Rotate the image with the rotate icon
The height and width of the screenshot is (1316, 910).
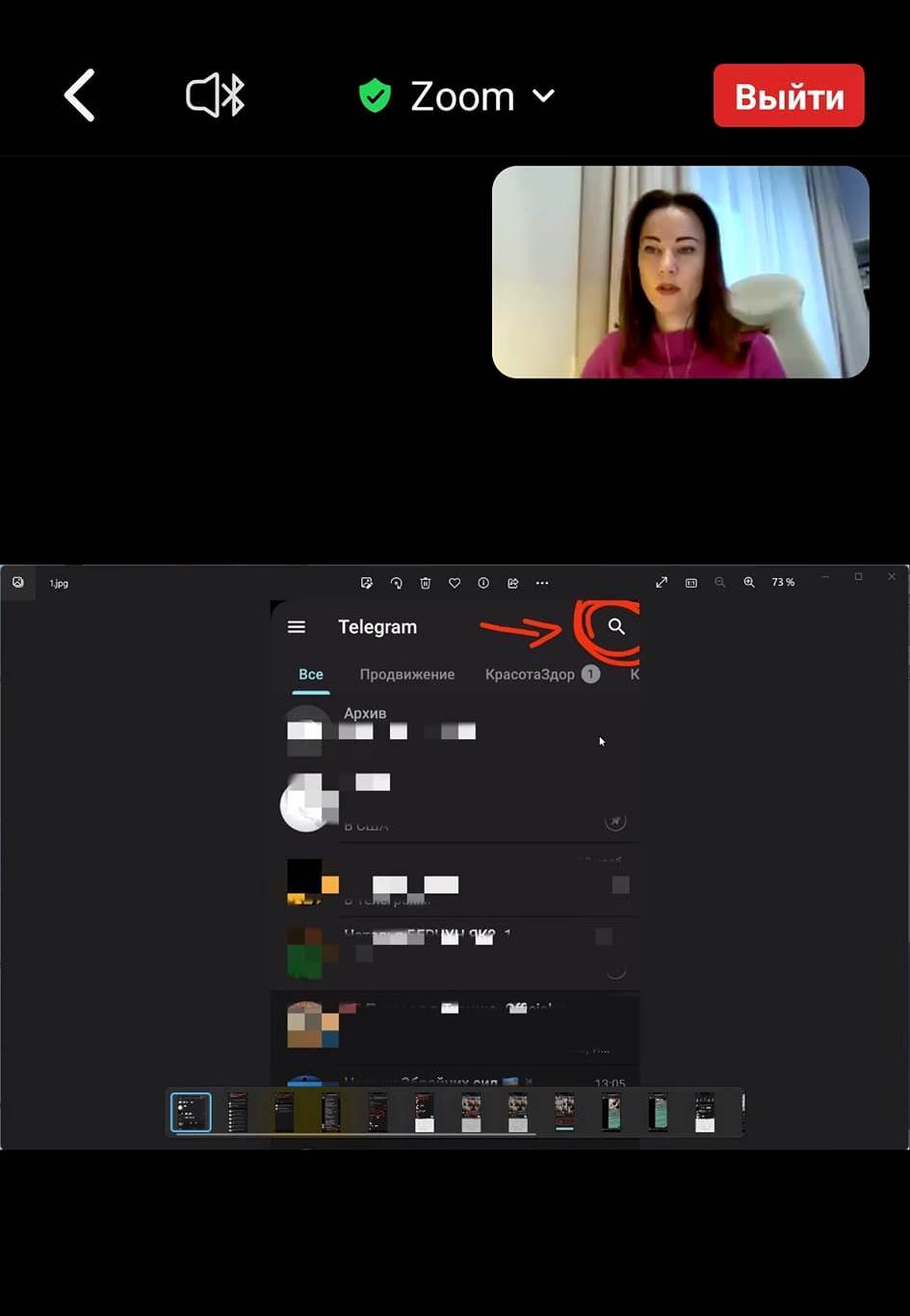(396, 583)
